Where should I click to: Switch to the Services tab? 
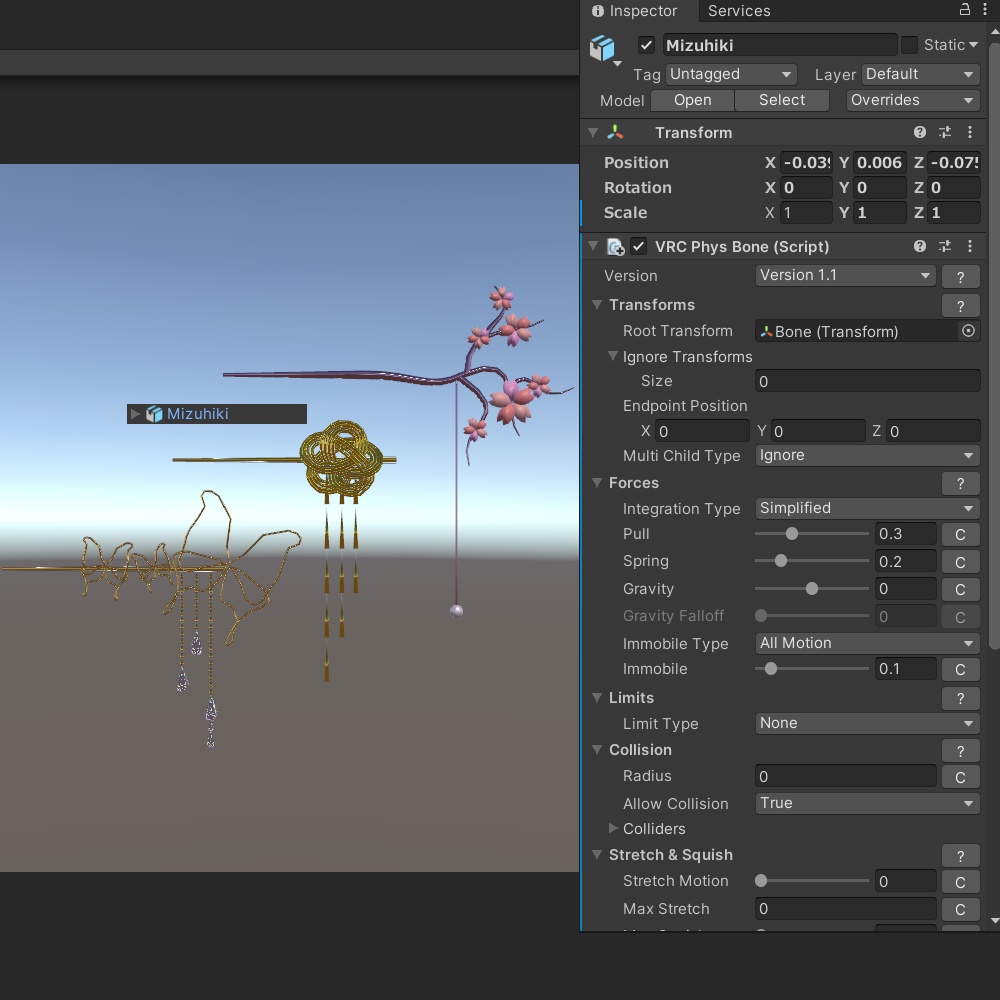pos(738,11)
